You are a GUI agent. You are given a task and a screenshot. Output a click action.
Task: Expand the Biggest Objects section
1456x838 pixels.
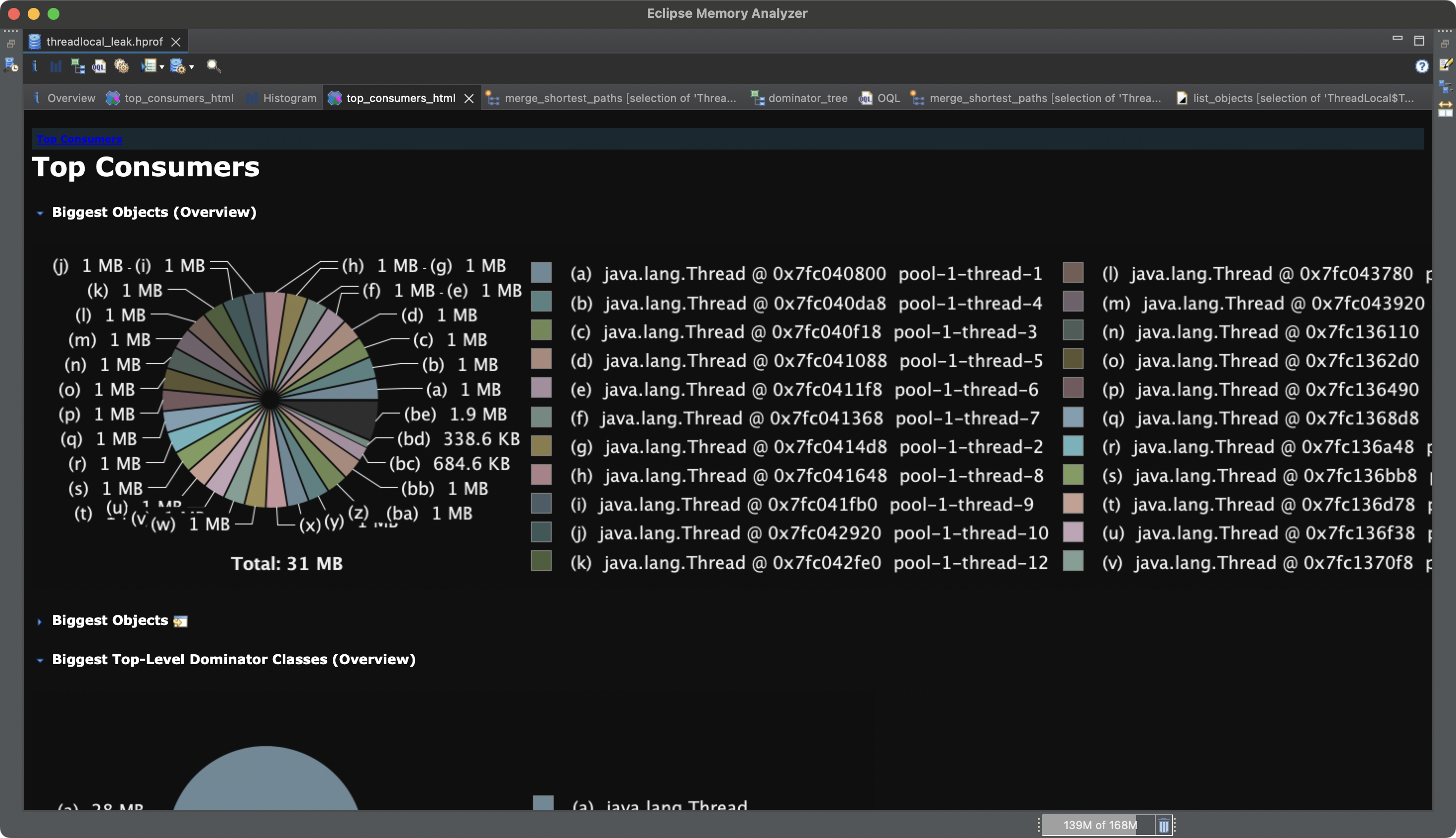[40, 621]
